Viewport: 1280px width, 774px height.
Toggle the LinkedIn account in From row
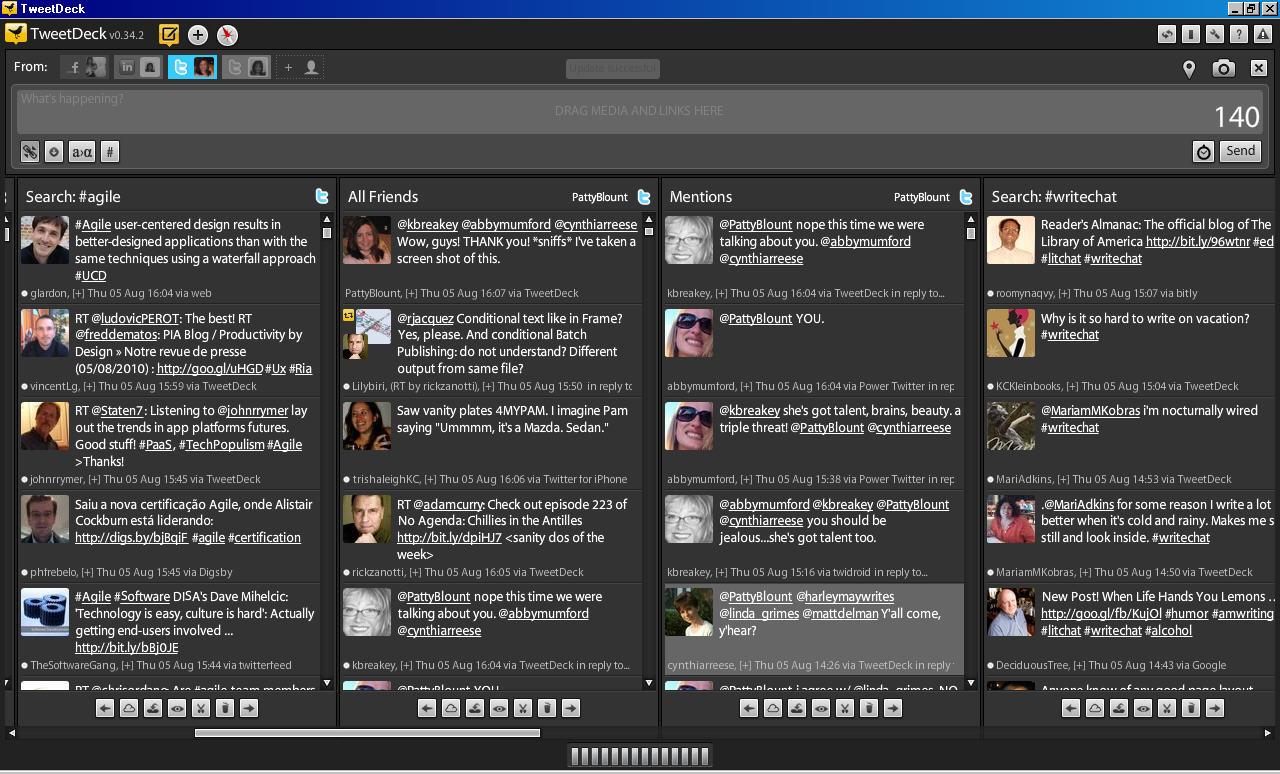click(138, 67)
